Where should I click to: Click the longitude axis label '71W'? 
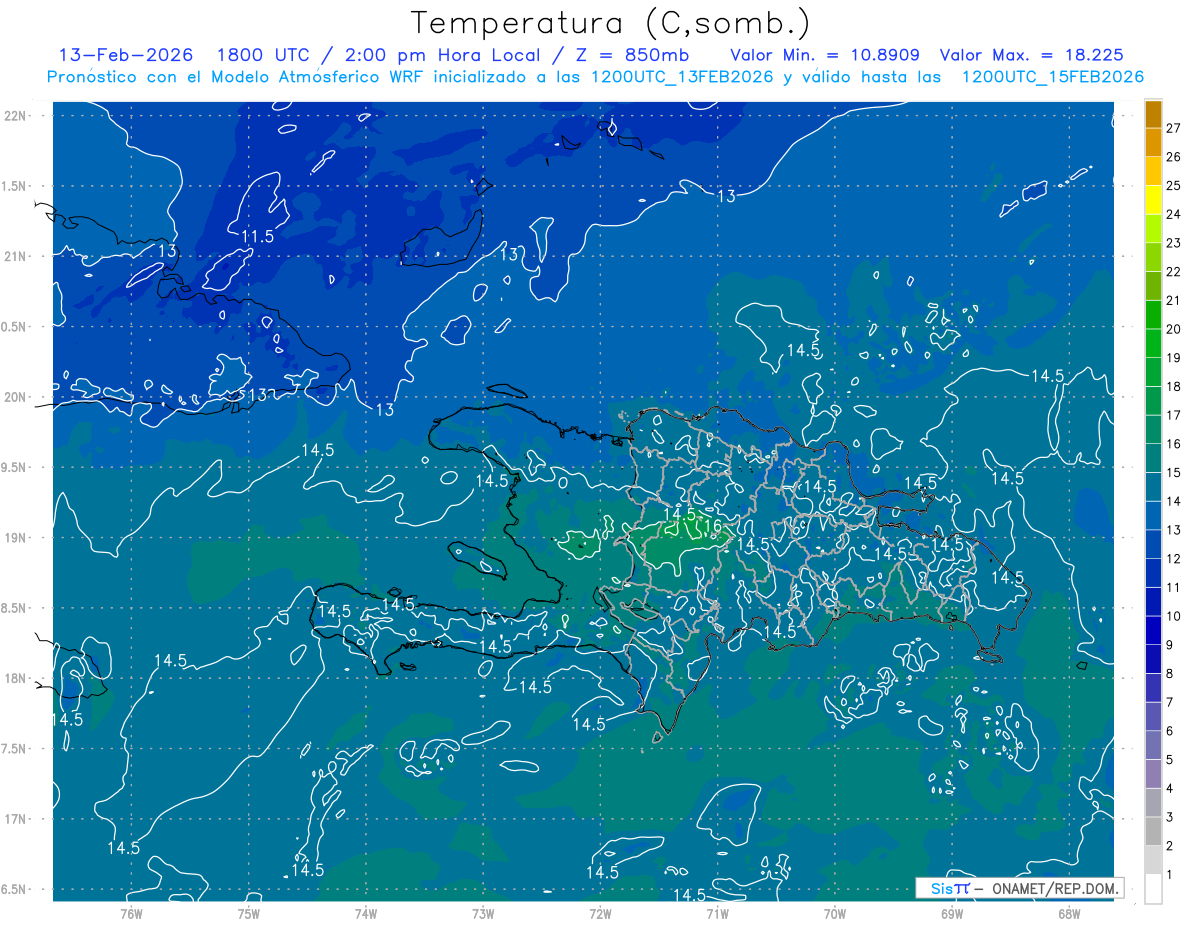717,913
